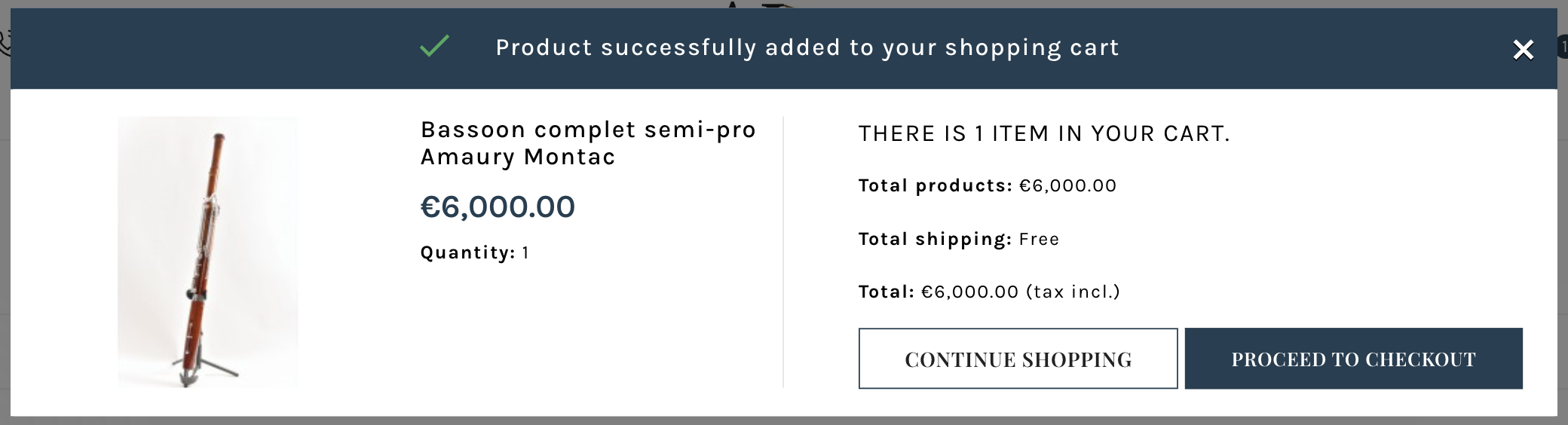Click the Bassoon complet semi-pro product name
1568x425 pixels.
(588, 130)
